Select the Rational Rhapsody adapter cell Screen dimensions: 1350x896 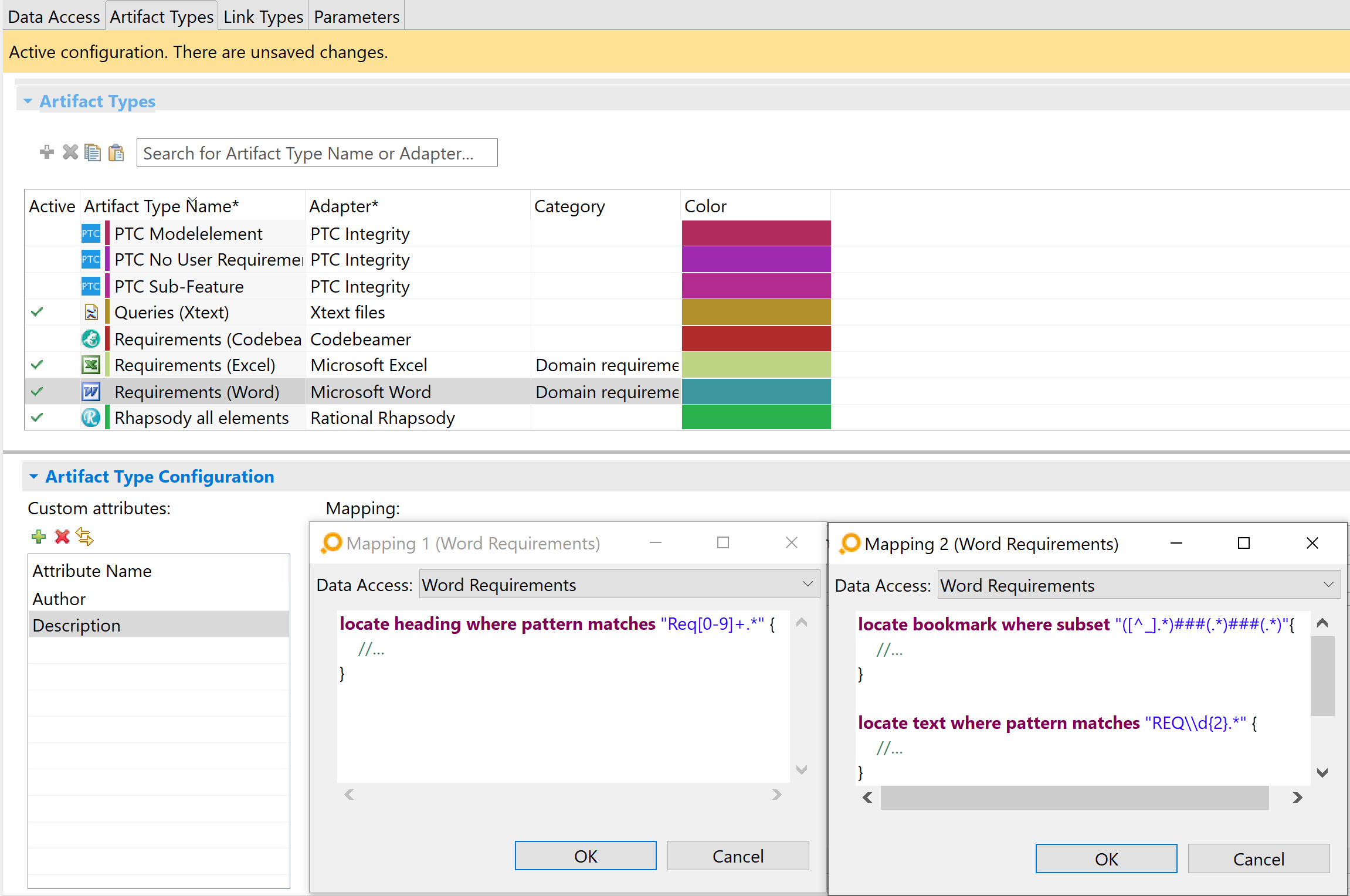pyautogui.click(x=418, y=418)
